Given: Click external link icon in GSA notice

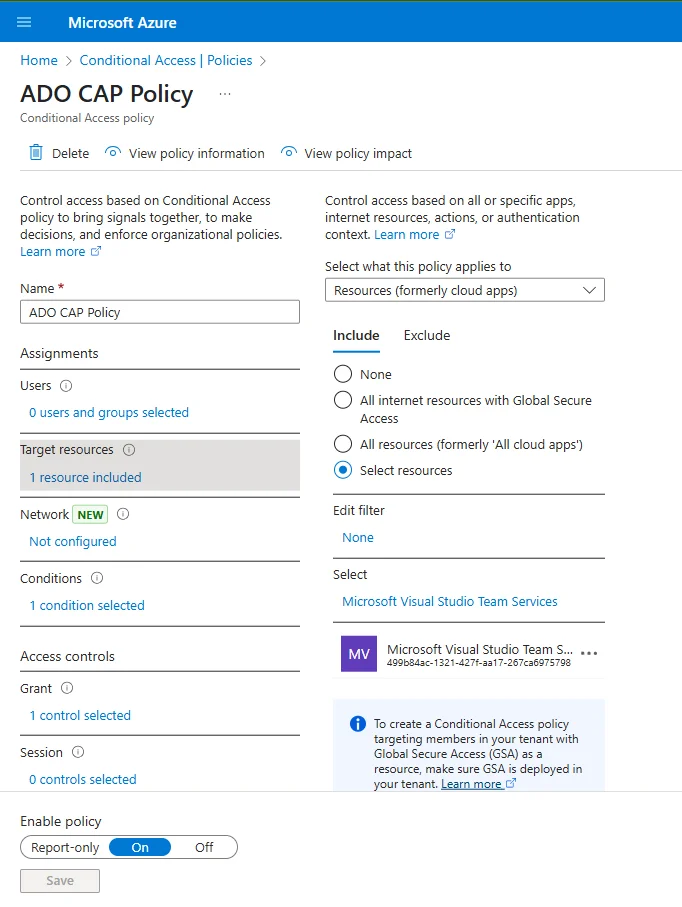Looking at the screenshot, I should pyautogui.click(x=510, y=783).
